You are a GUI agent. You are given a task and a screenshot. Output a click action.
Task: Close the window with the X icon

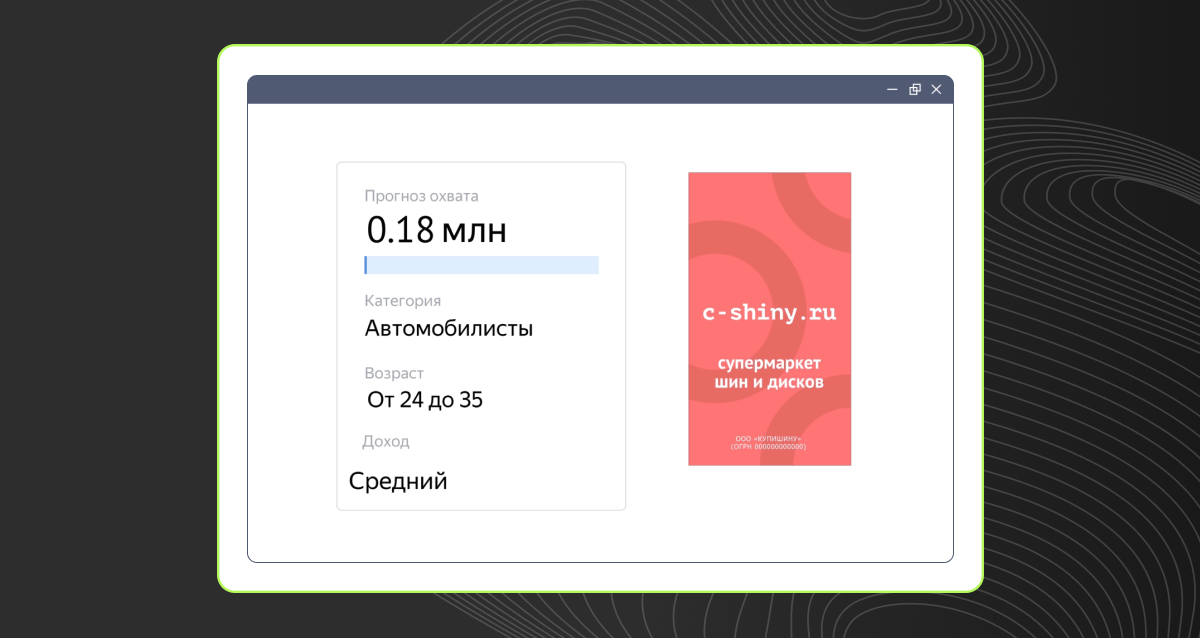point(936,90)
